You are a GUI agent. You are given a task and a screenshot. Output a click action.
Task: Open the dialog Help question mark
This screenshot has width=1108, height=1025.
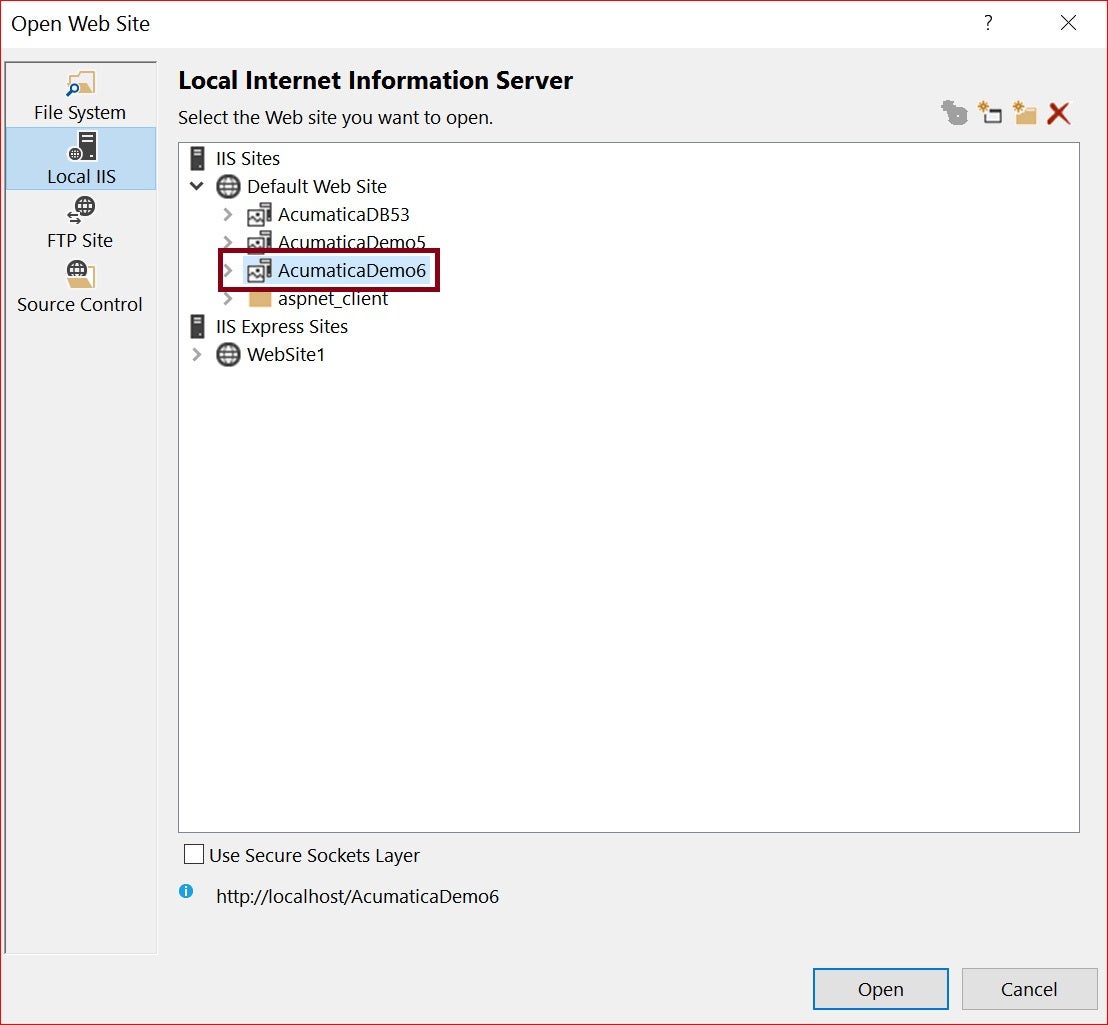[988, 23]
